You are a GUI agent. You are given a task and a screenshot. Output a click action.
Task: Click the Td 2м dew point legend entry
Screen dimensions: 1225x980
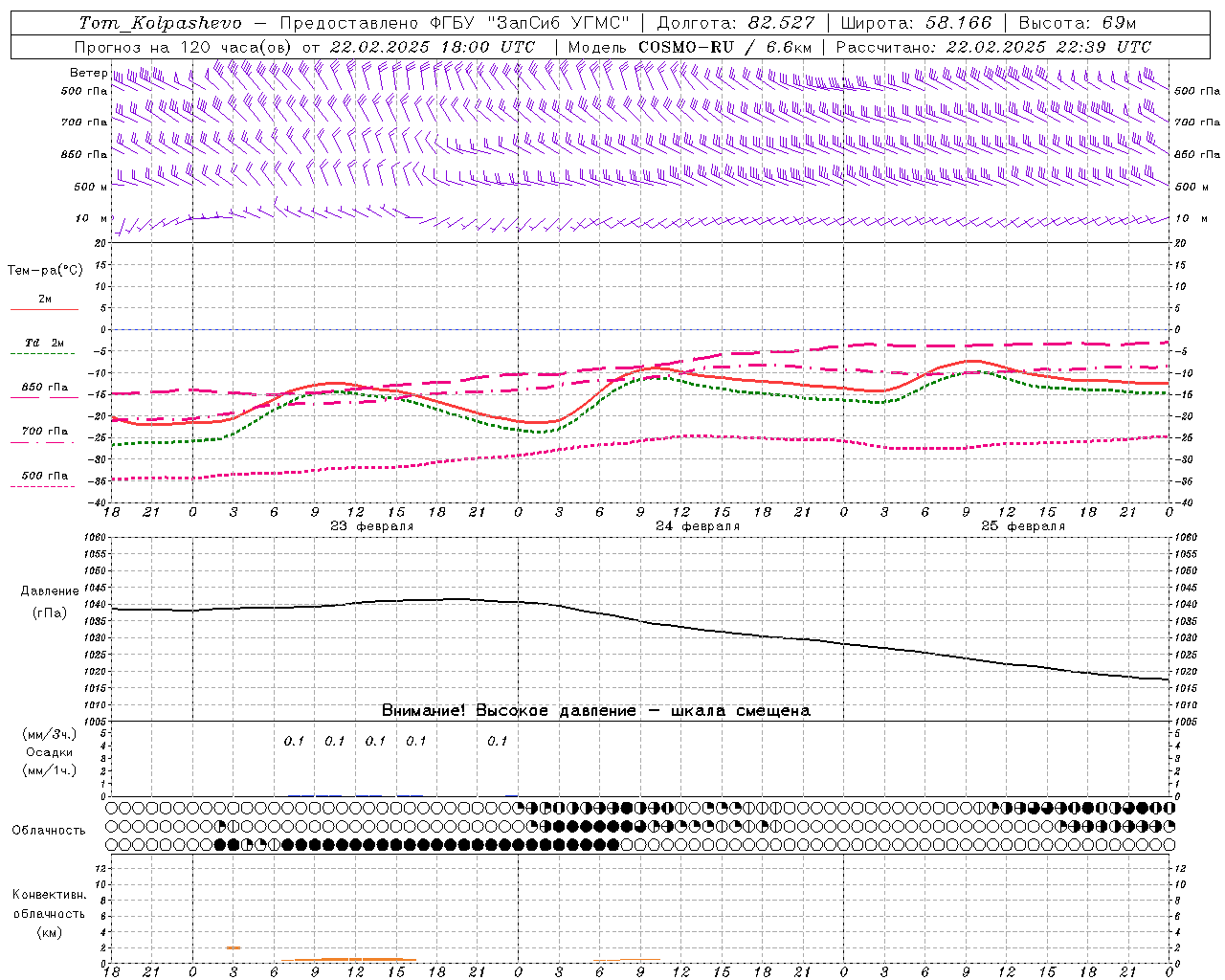44,343
